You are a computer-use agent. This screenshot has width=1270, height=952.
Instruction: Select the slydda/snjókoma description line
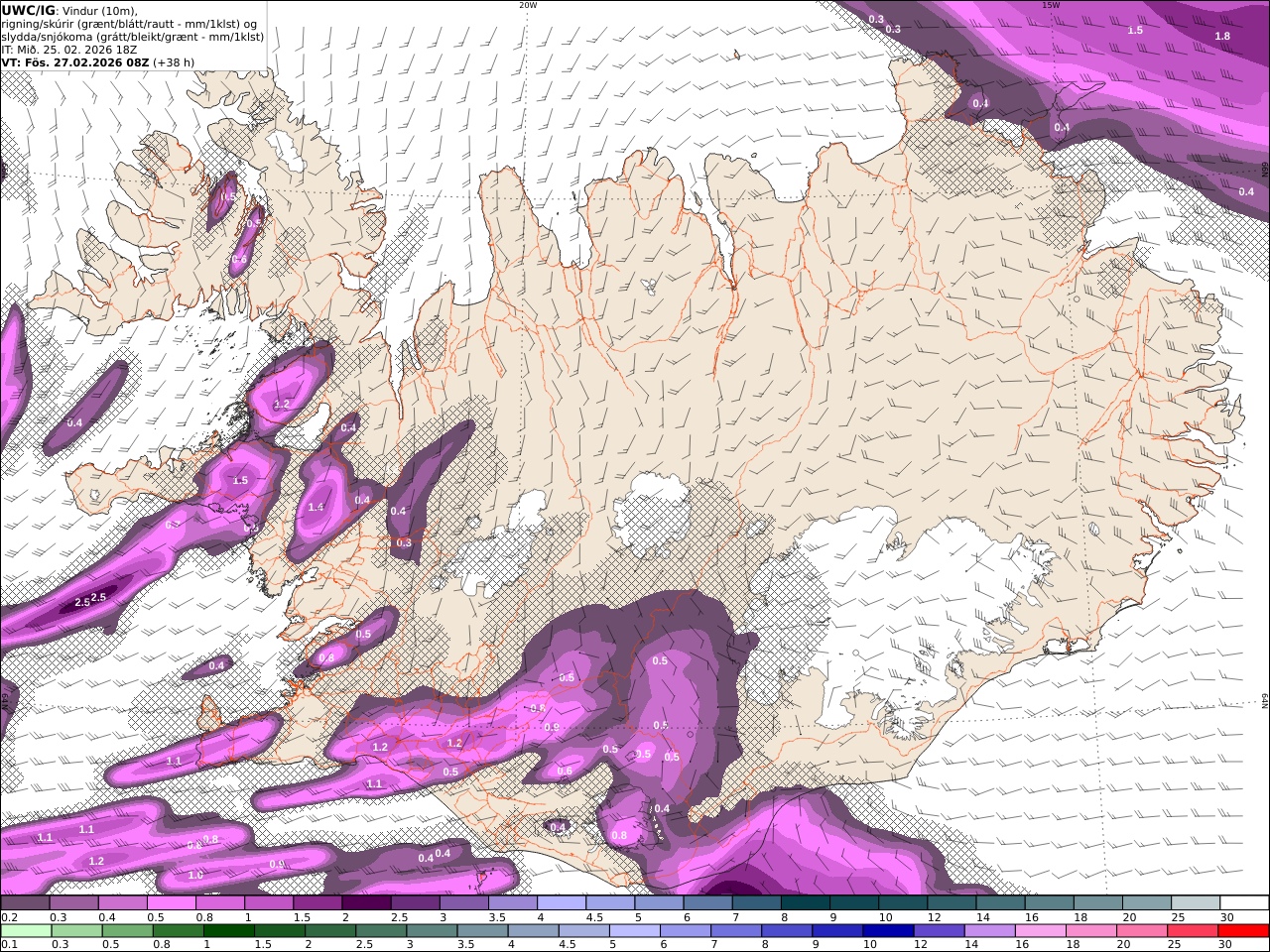tap(133, 37)
